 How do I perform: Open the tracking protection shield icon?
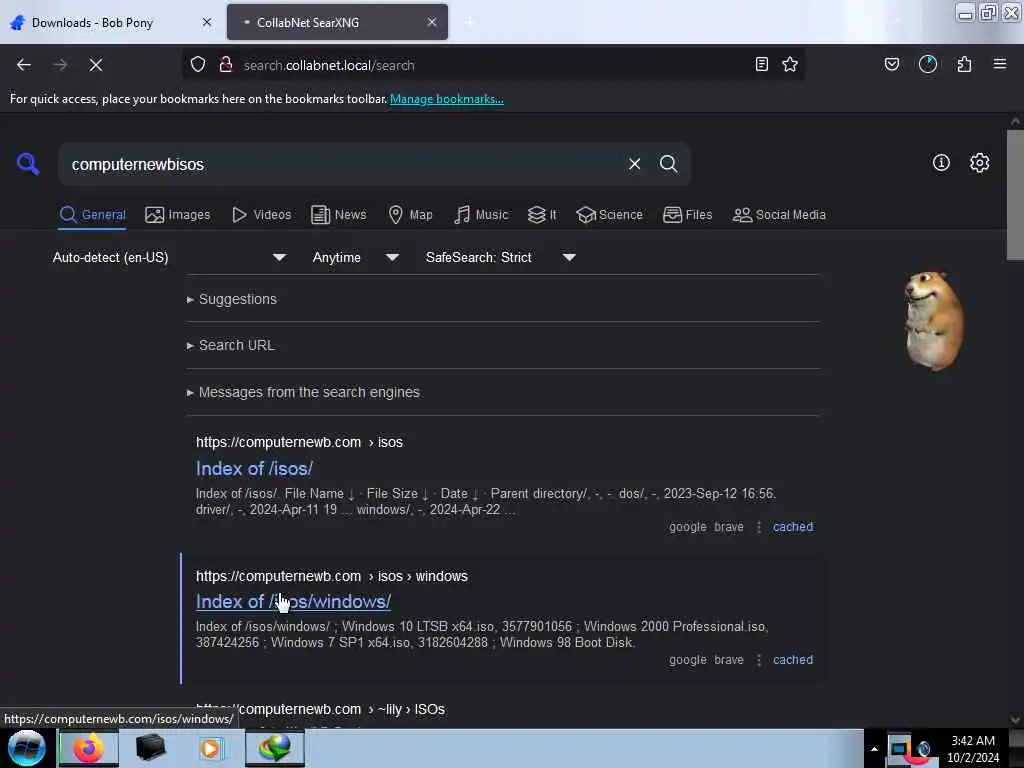(x=198, y=65)
